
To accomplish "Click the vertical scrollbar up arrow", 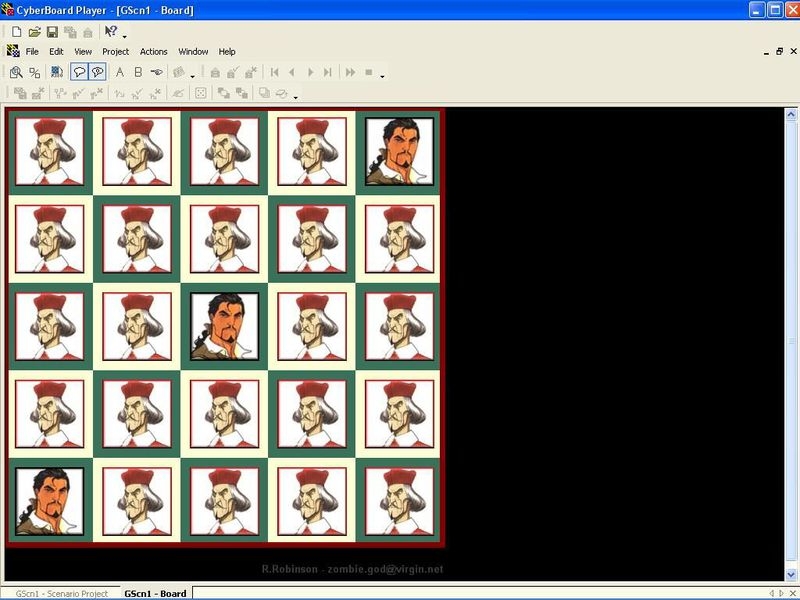I will pos(791,114).
